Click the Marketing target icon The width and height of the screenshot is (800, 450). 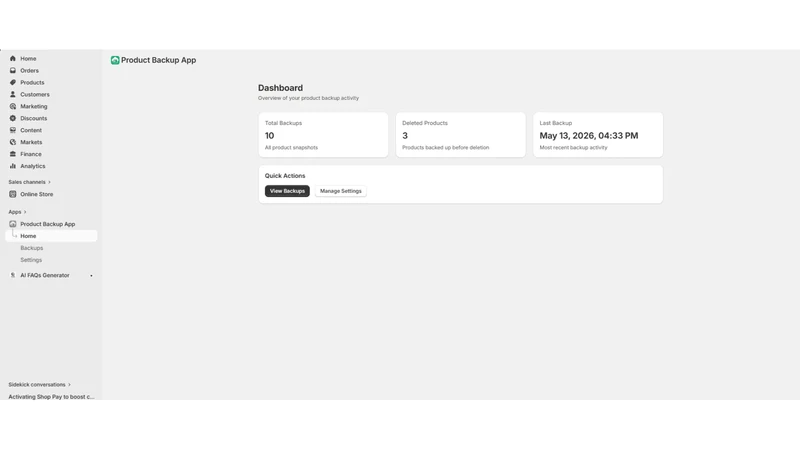pyautogui.click(x=13, y=106)
